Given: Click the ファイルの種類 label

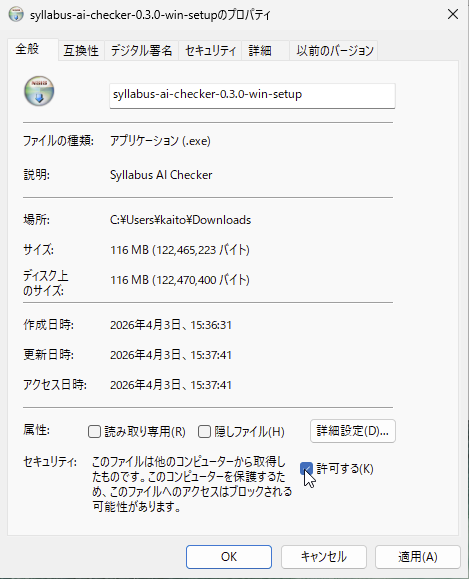Looking at the screenshot, I should coord(58,141).
